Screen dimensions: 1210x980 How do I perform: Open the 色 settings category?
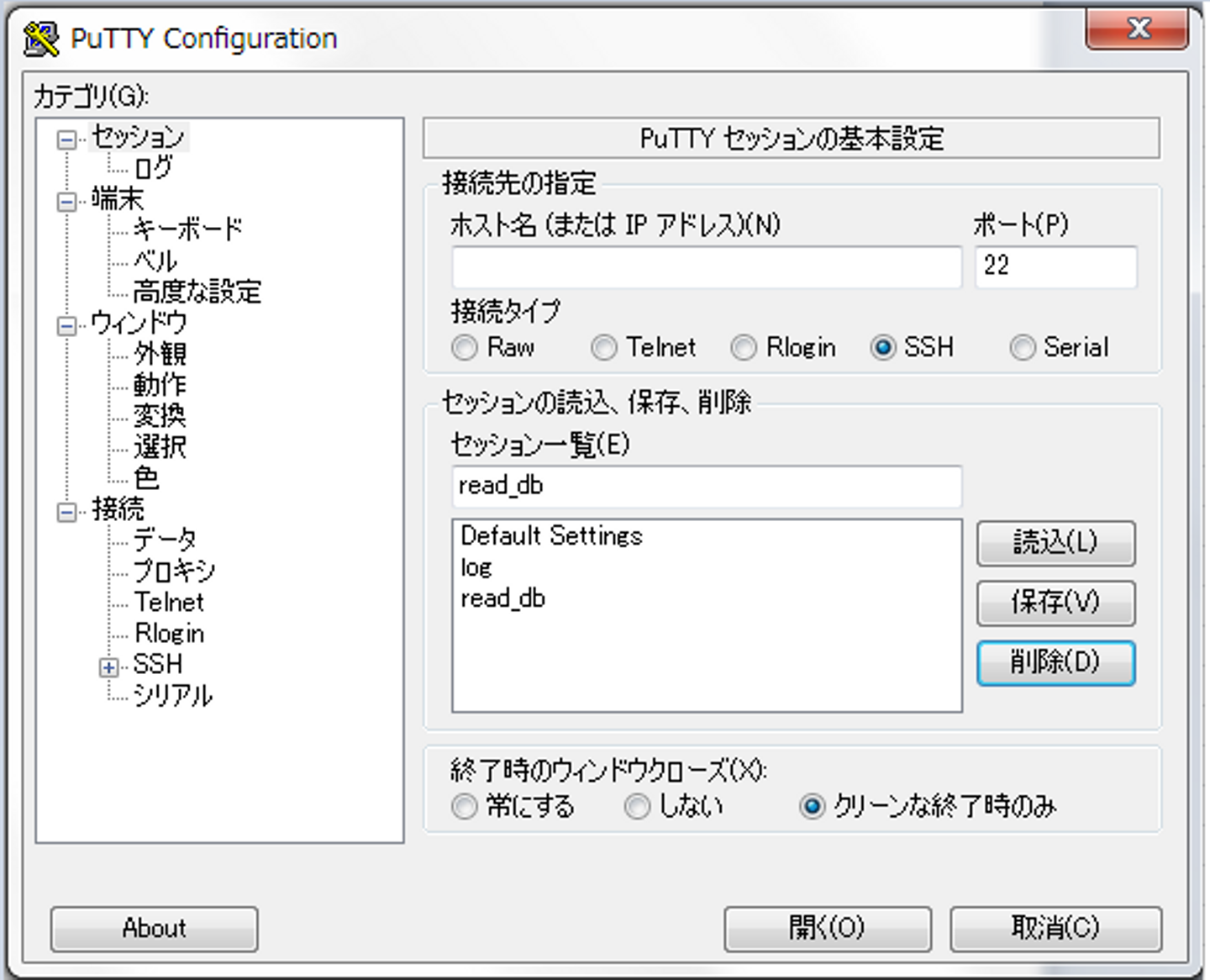pos(146,478)
